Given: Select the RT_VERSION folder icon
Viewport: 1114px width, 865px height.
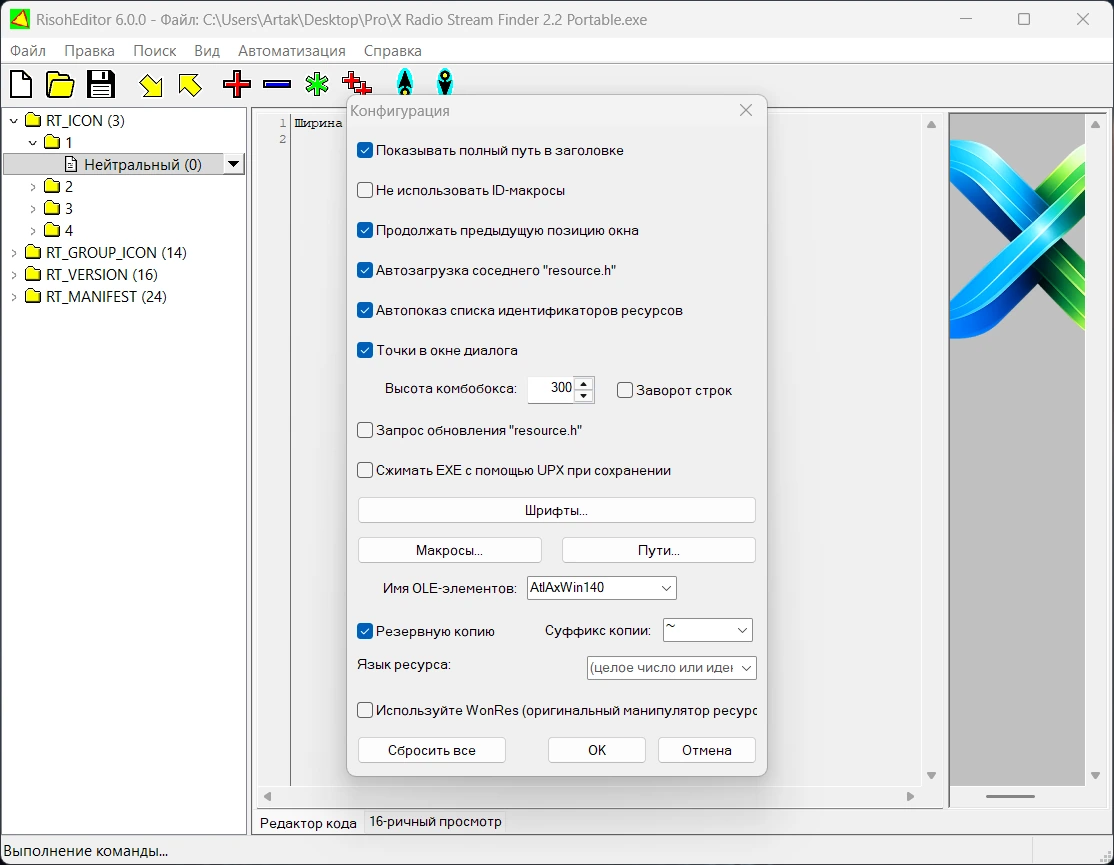Looking at the screenshot, I should [x=33, y=273].
